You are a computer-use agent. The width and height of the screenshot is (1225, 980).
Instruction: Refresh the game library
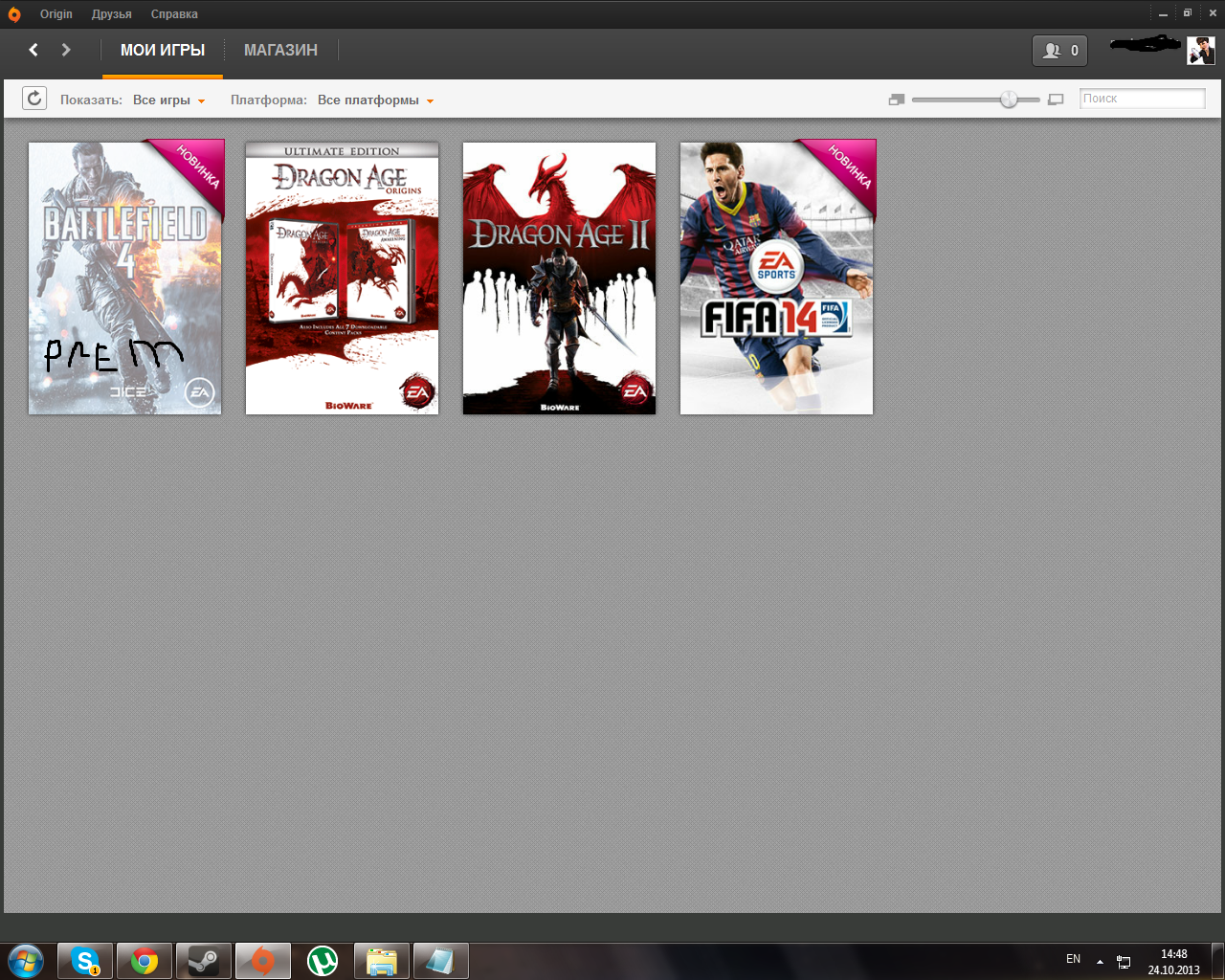pos(34,99)
